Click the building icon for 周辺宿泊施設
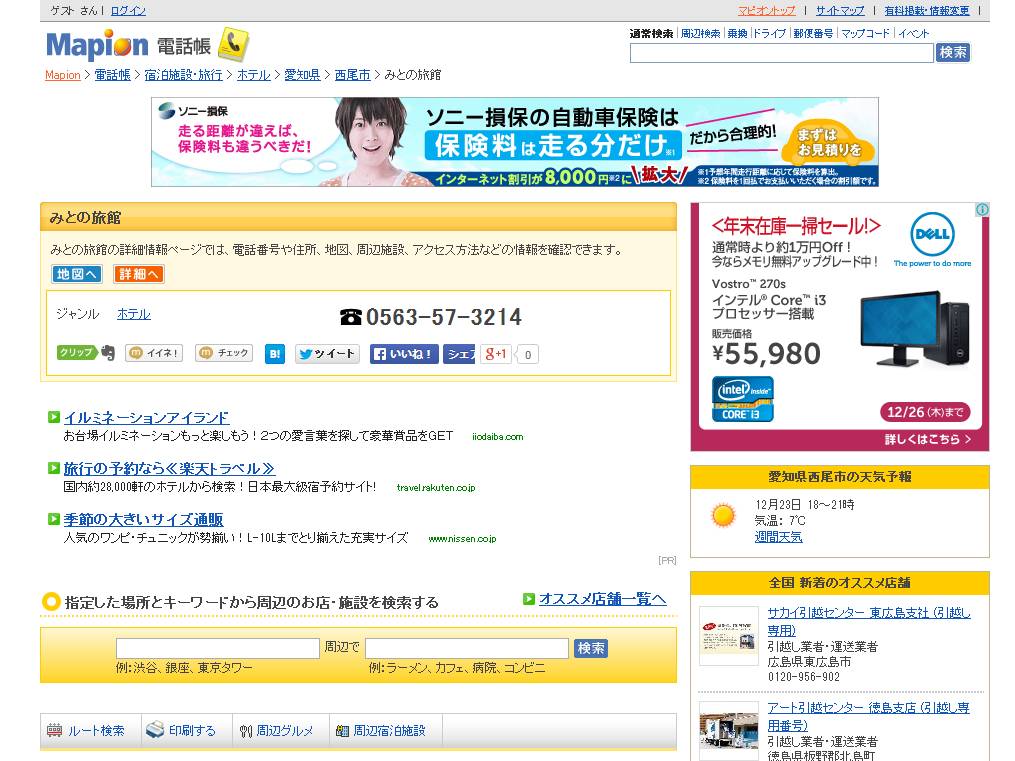 342,731
